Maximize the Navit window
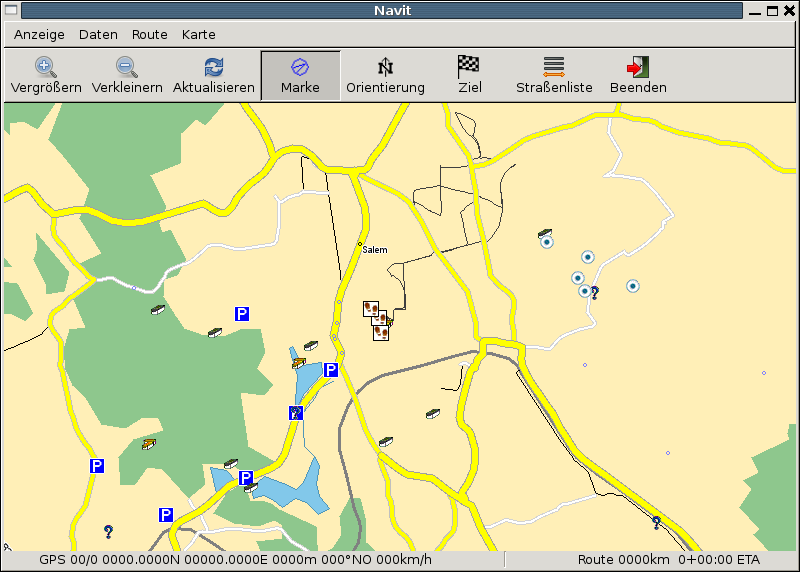This screenshot has width=800, height=572. [772, 11]
